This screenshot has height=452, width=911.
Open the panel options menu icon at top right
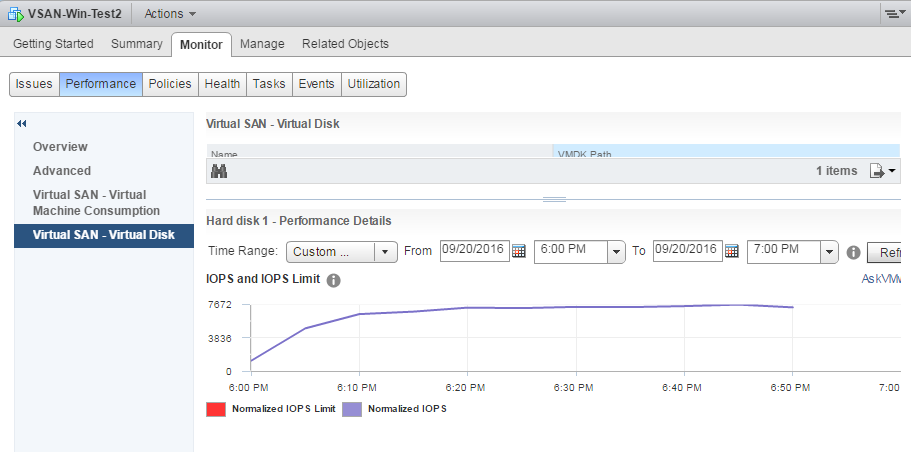892,14
